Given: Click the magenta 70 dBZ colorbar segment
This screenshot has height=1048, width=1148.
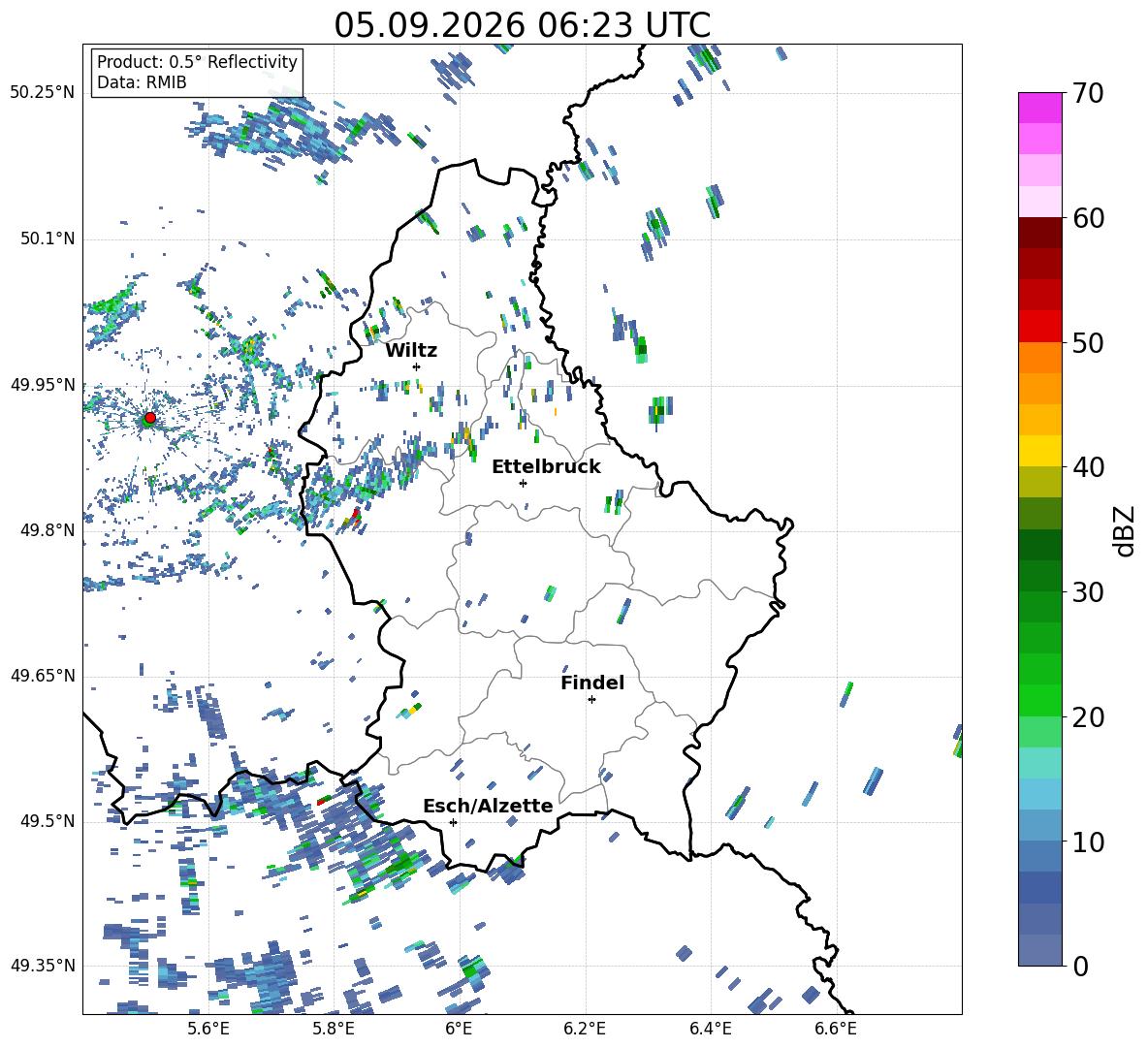Looking at the screenshot, I should (x=1039, y=109).
